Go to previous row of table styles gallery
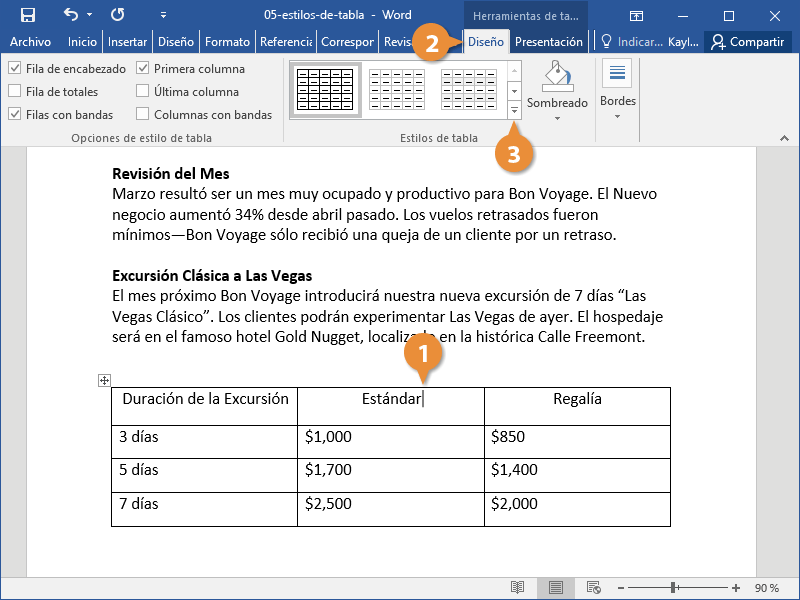This screenshot has height=600, width=800. click(x=514, y=71)
